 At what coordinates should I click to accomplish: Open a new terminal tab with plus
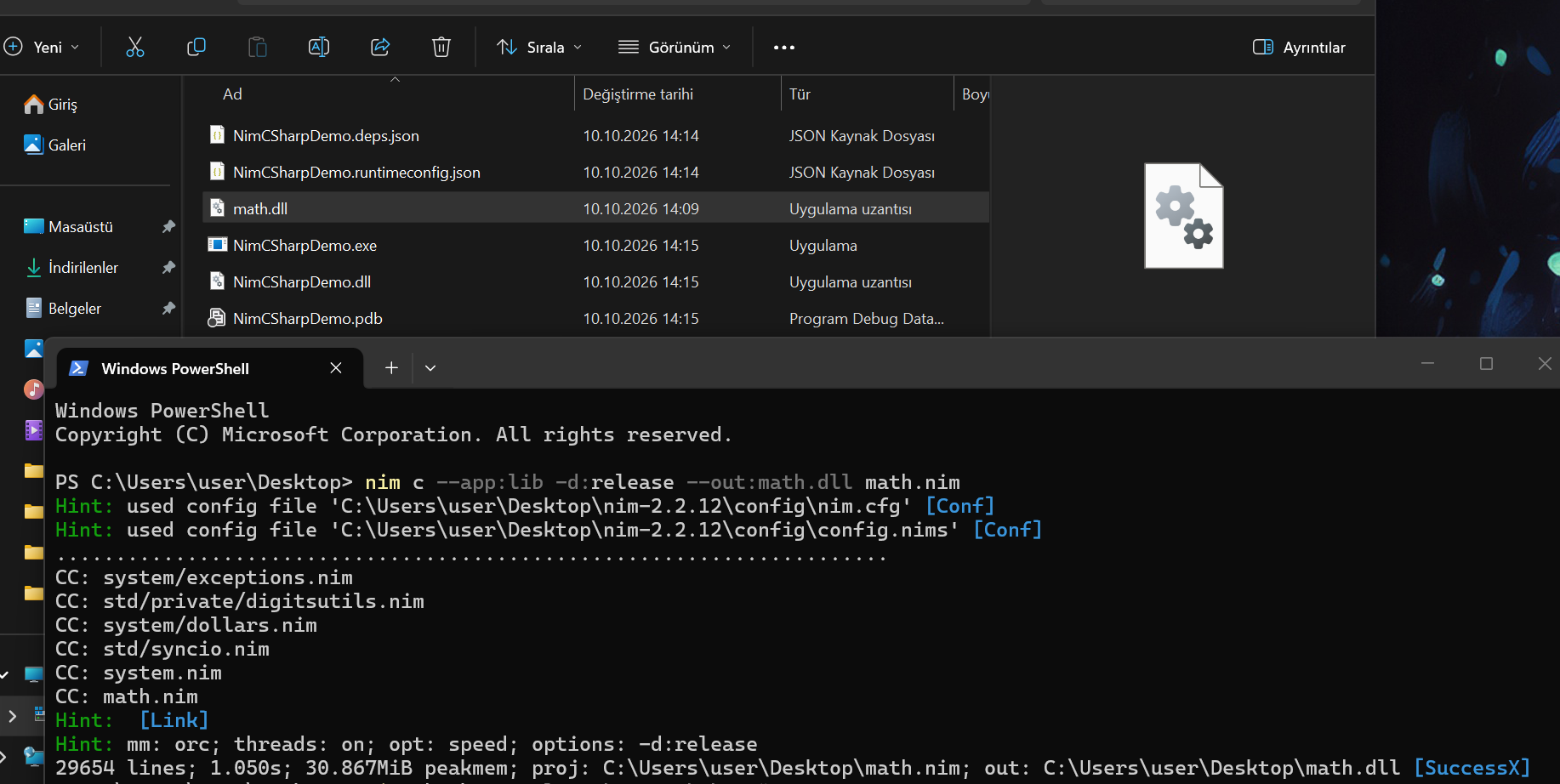(391, 368)
